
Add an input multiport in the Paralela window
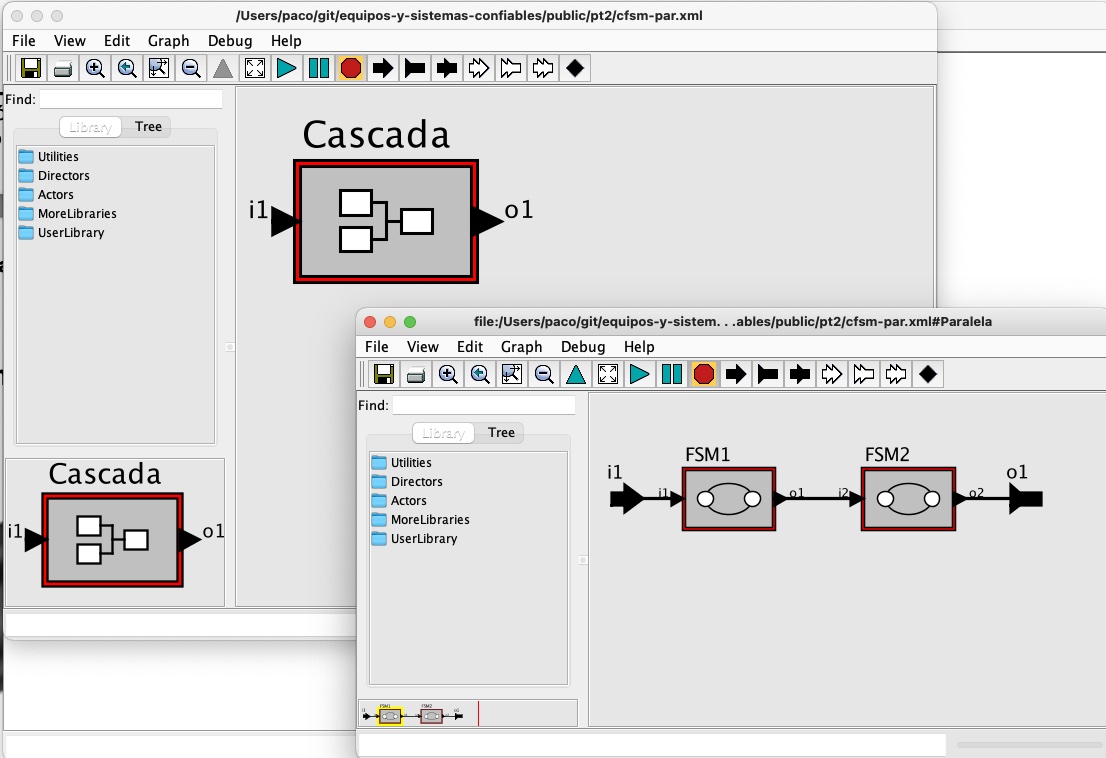pos(832,374)
